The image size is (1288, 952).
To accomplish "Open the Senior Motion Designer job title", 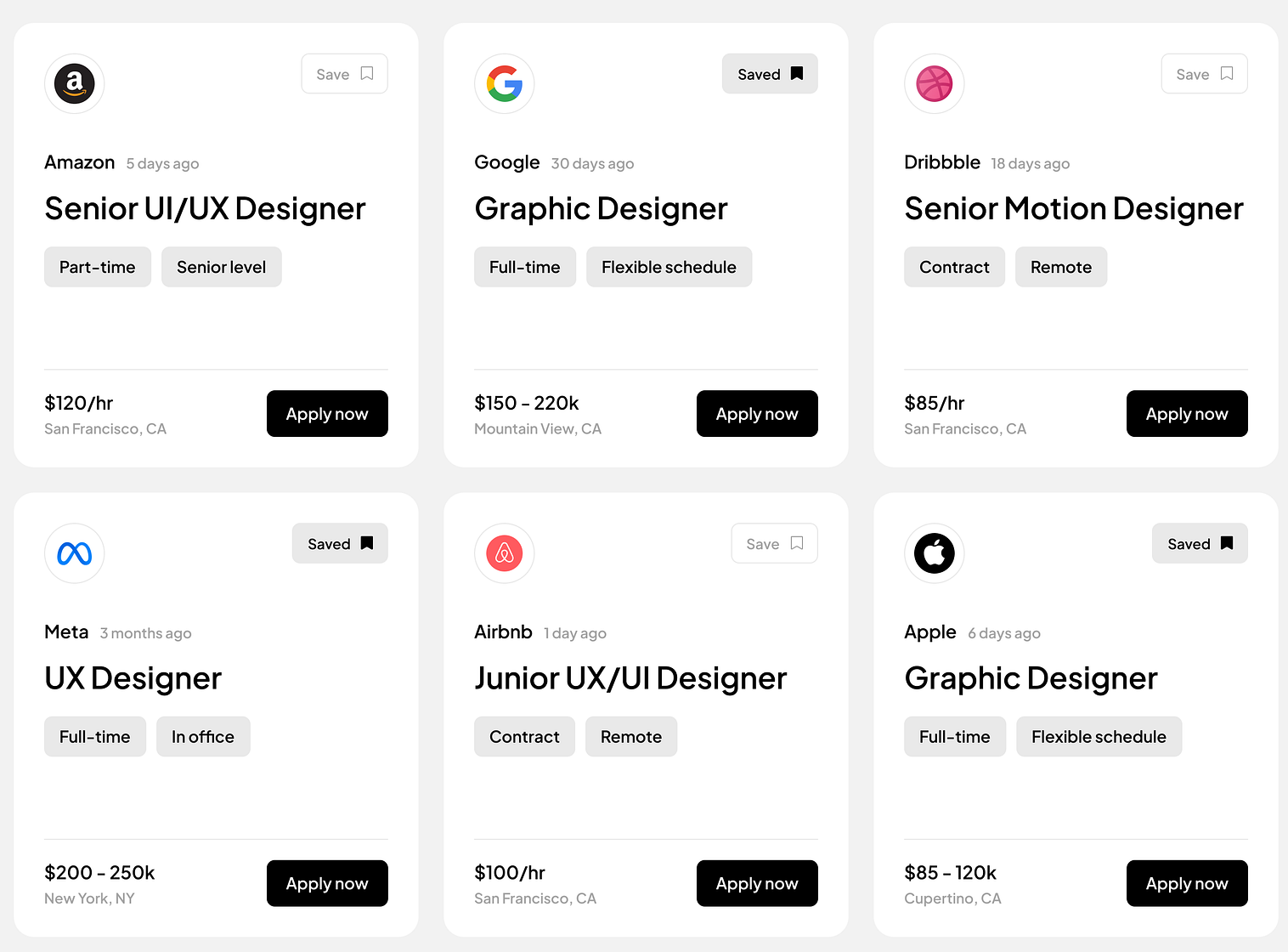I will pos(1074,209).
